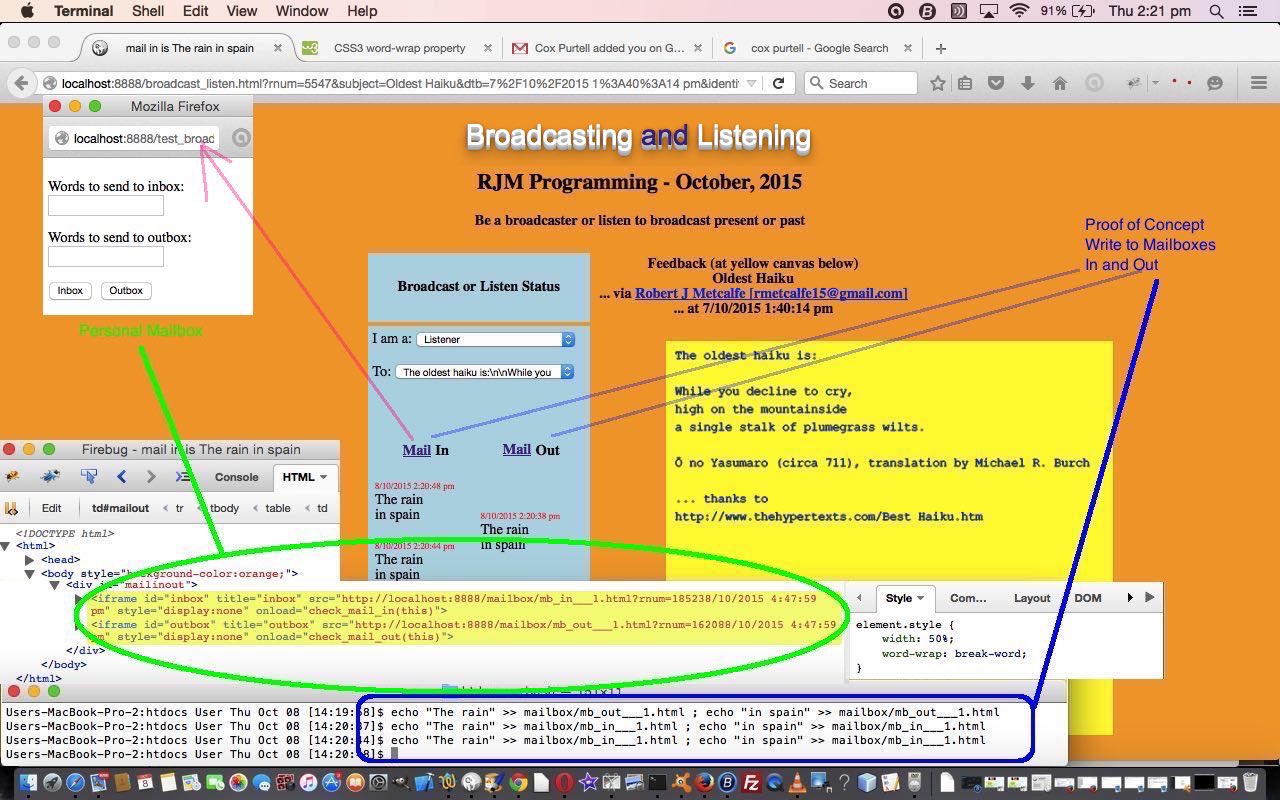Open the Style panel dropdown in Firebug

click(x=921, y=598)
